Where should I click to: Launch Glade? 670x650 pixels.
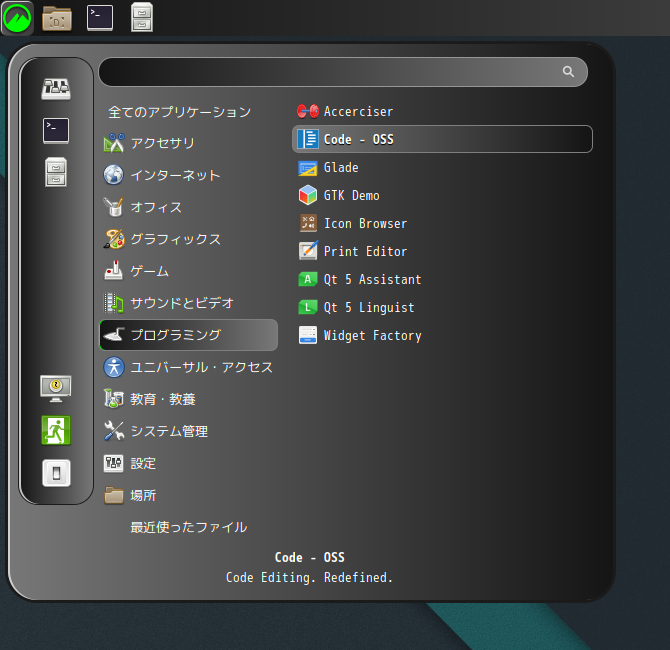click(442, 167)
